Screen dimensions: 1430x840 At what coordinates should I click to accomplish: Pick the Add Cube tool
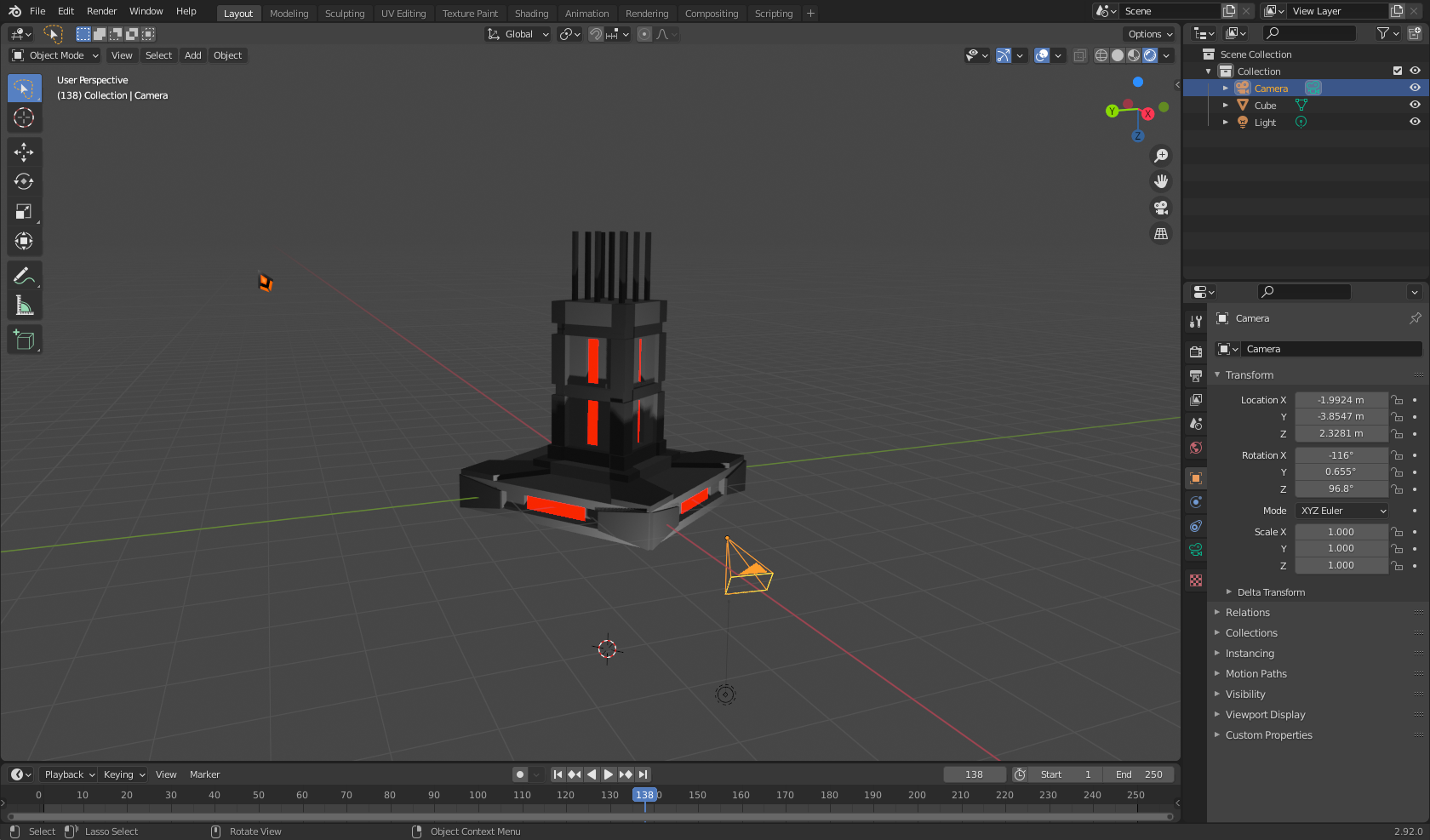point(24,340)
